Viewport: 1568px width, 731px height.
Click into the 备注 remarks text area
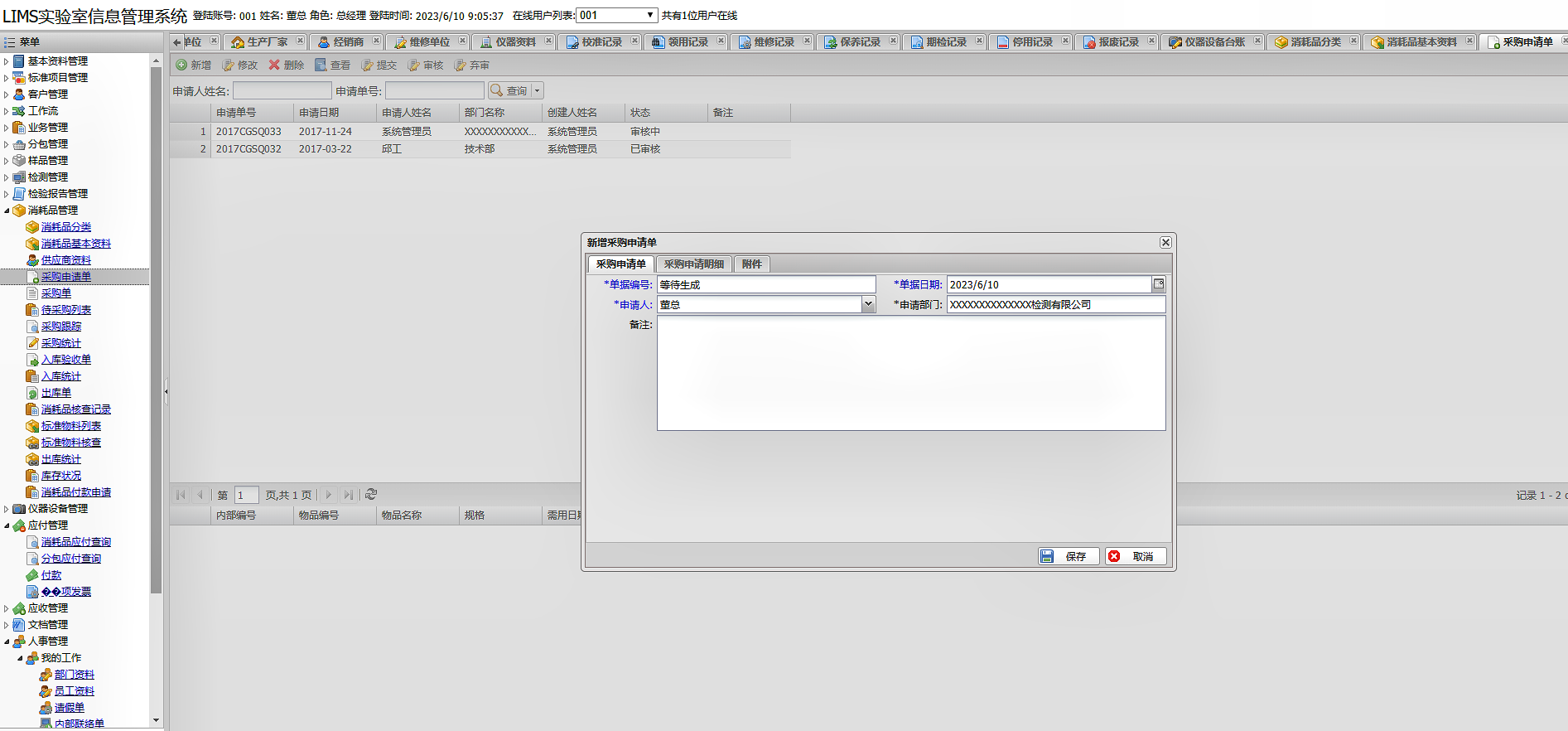(x=911, y=373)
